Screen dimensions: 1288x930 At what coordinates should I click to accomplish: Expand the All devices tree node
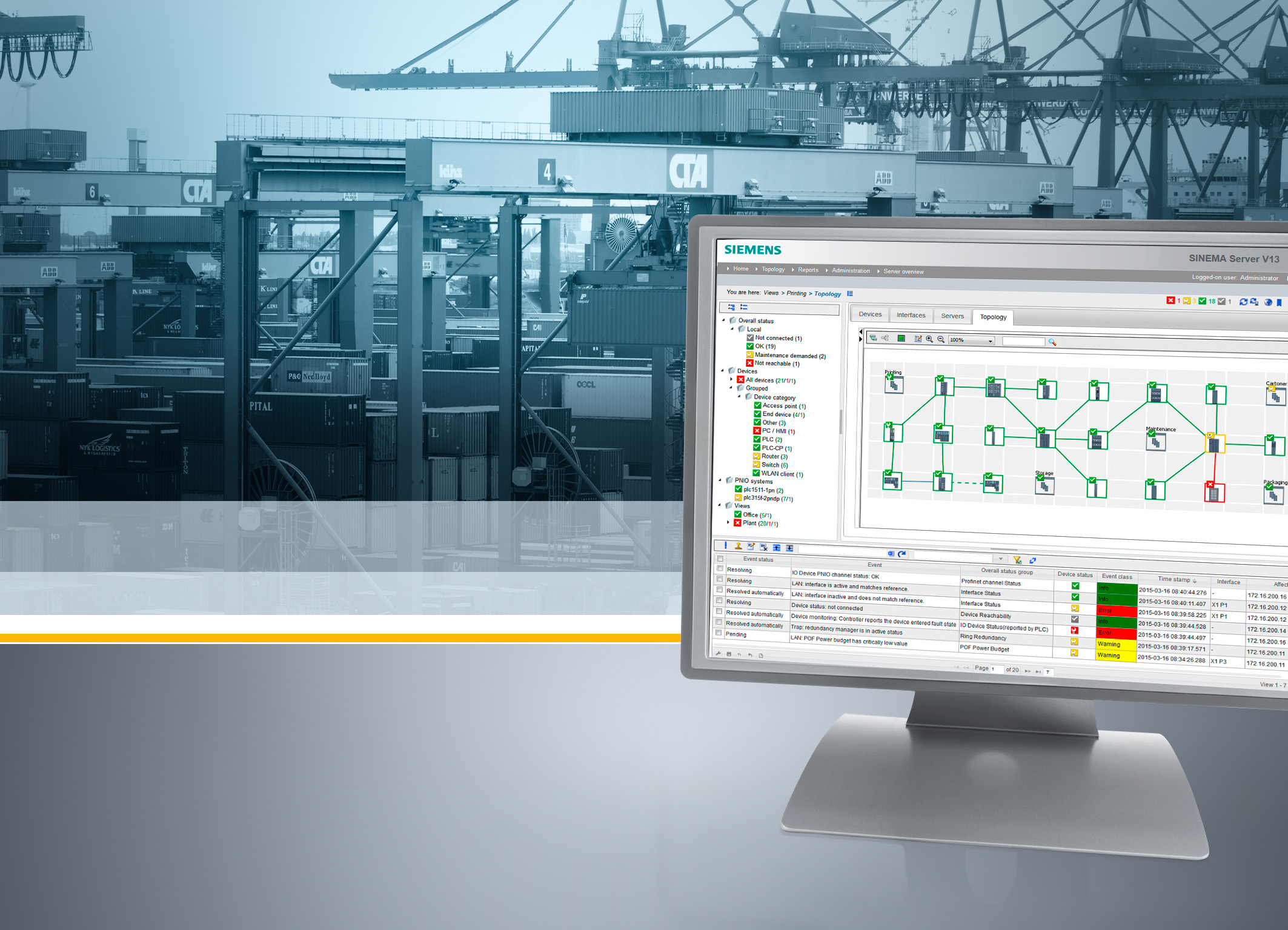(731, 379)
